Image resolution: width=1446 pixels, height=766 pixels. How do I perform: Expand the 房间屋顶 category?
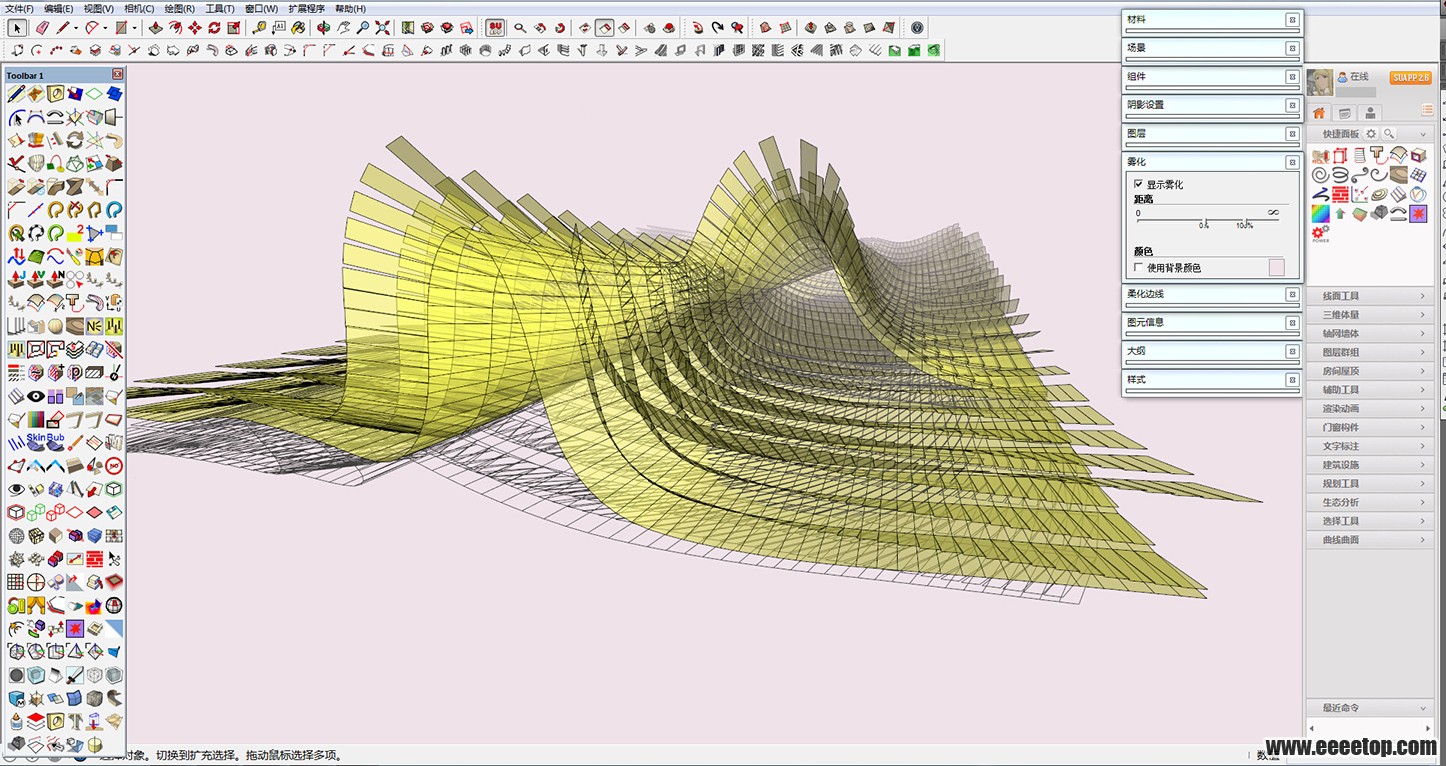(1371, 371)
